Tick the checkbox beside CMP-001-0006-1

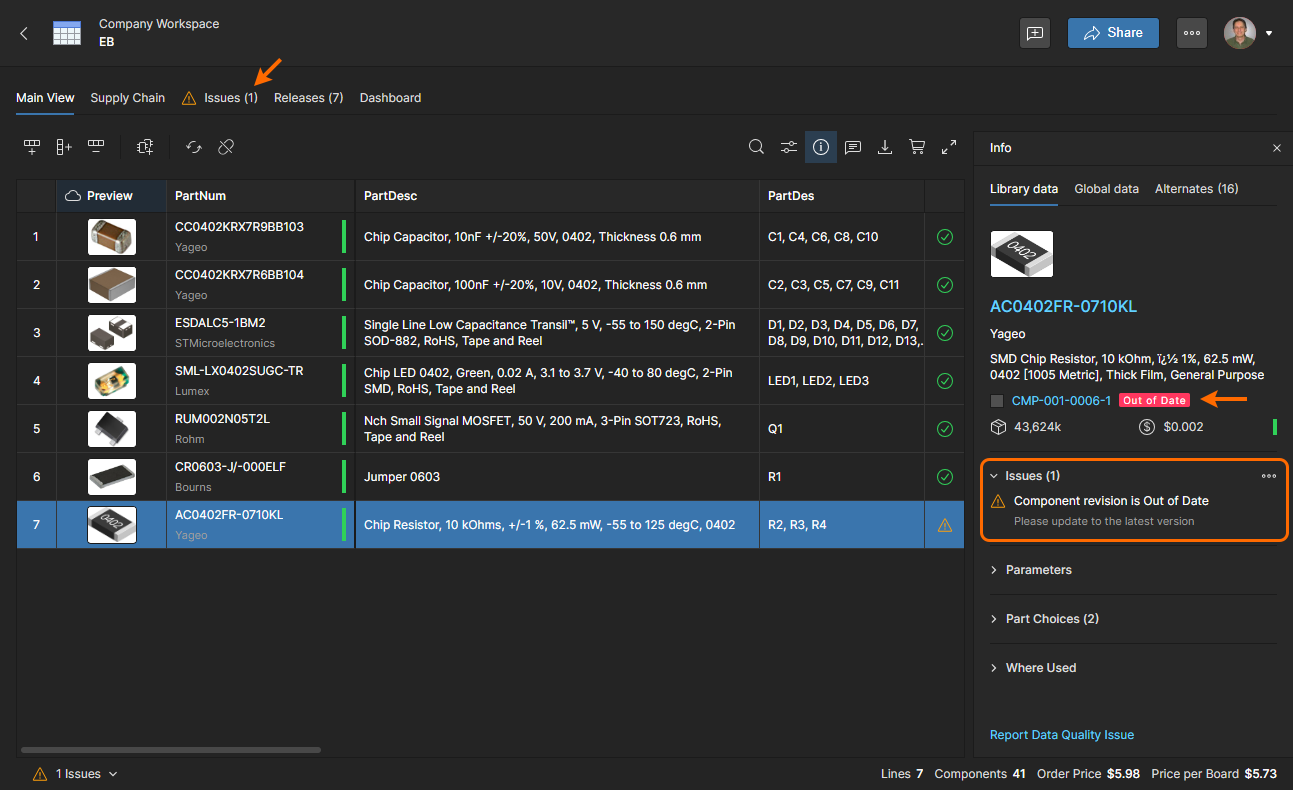tap(997, 401)
